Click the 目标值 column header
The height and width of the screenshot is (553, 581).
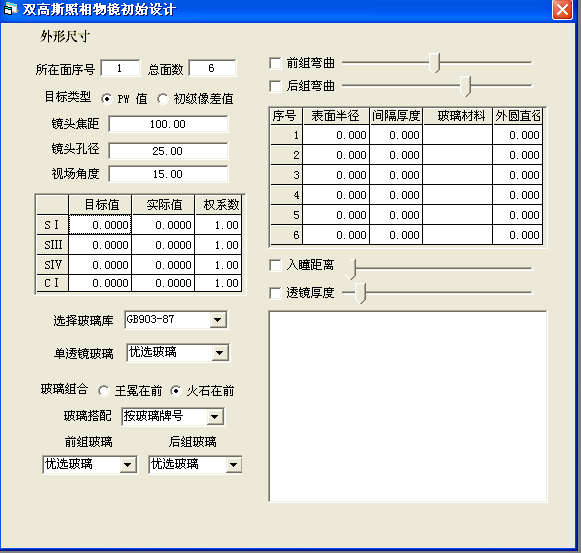tap(100, 205)
